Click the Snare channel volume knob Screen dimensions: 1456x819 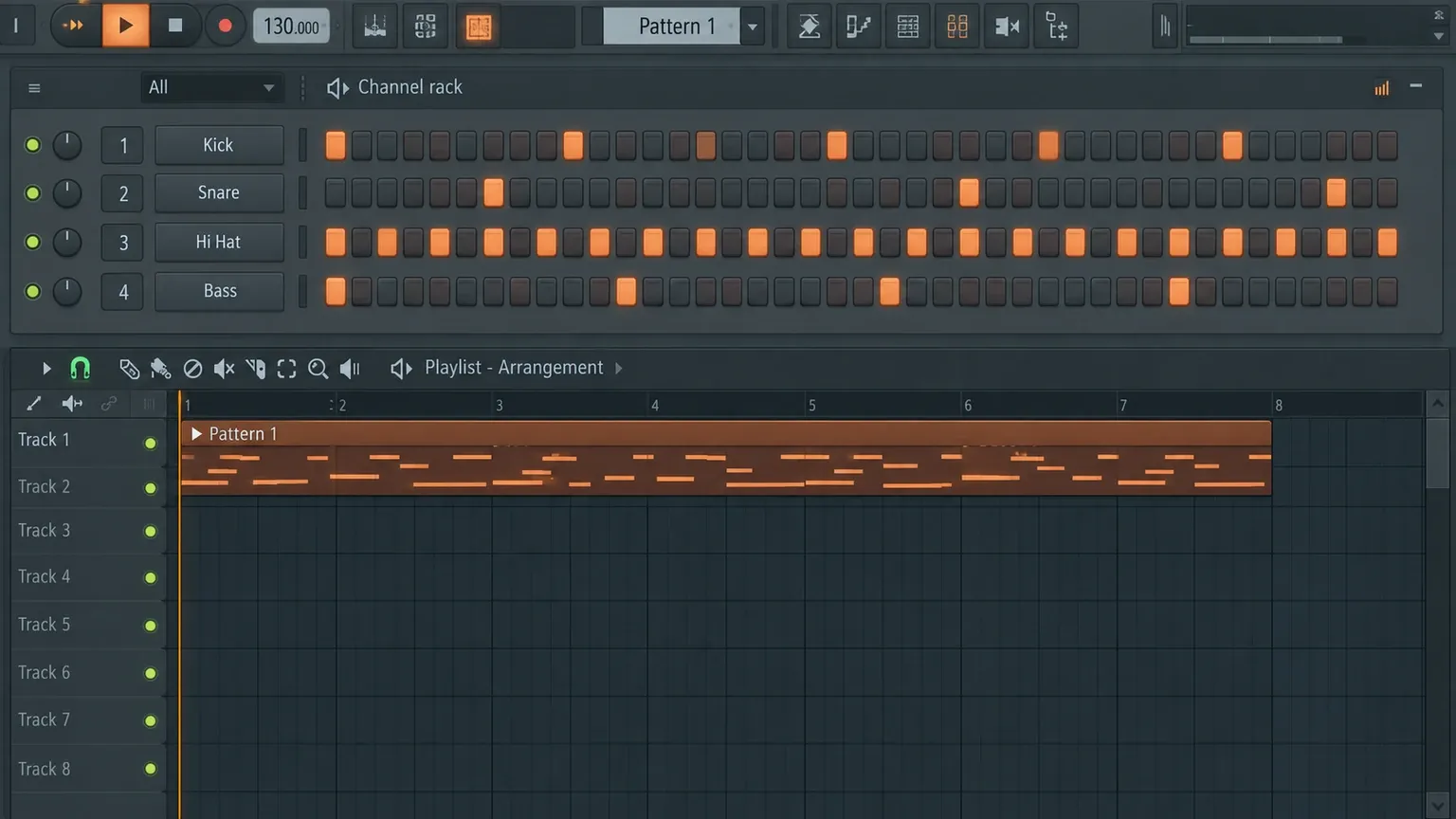(x=66, y=193)
